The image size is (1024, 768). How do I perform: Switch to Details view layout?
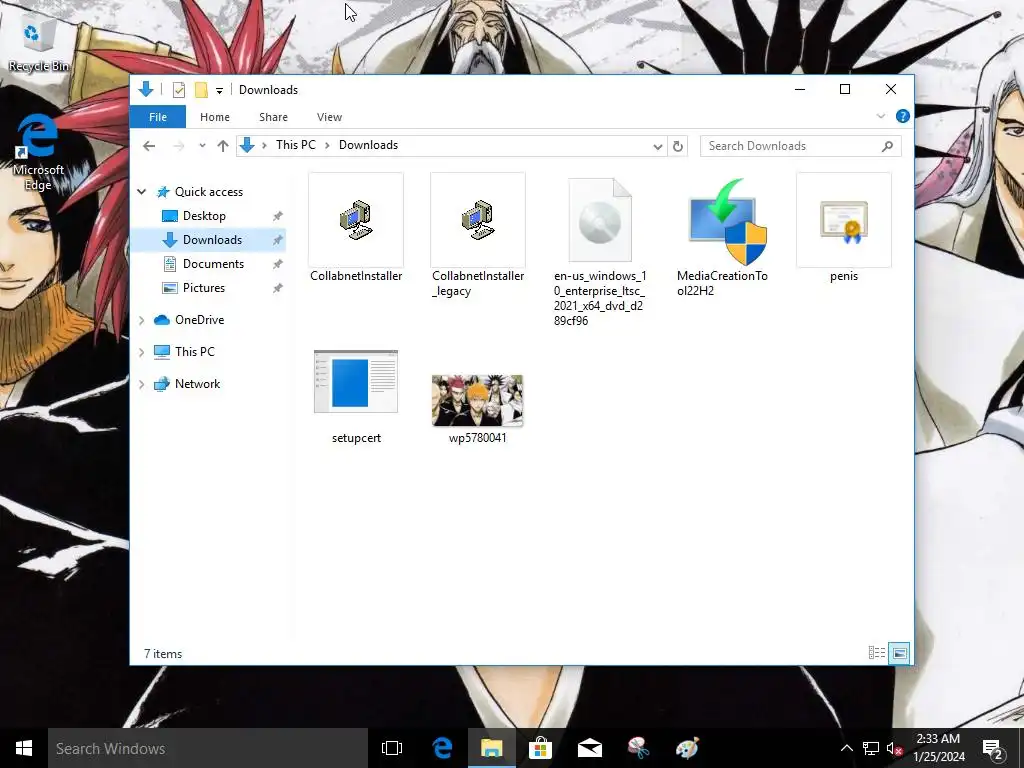[x=877, y=652]
